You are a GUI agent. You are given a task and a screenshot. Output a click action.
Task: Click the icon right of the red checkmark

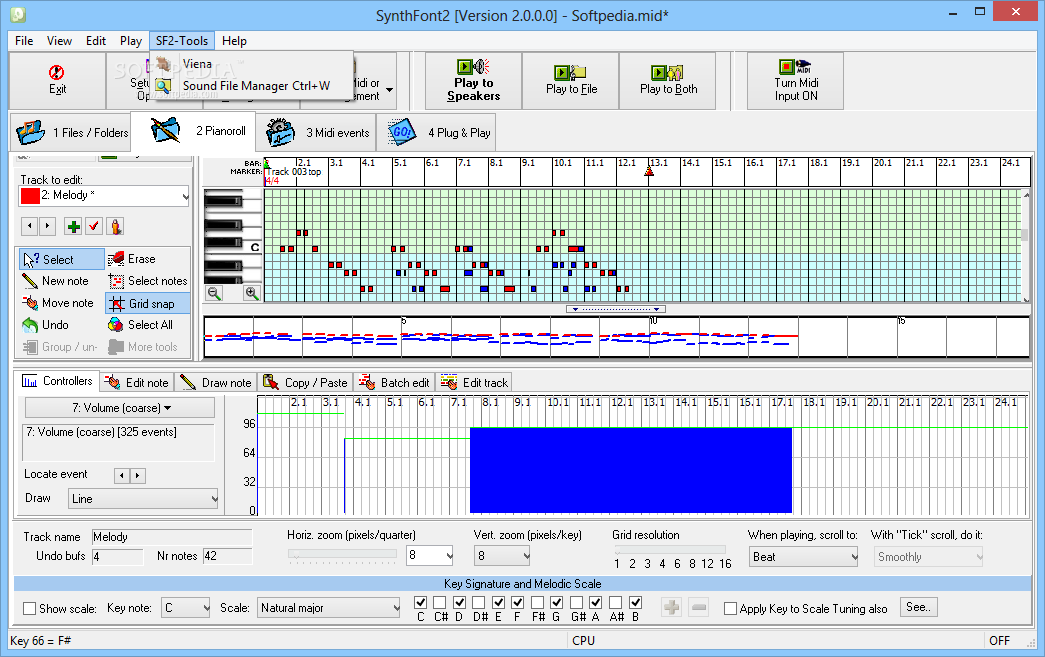point(116,227)
